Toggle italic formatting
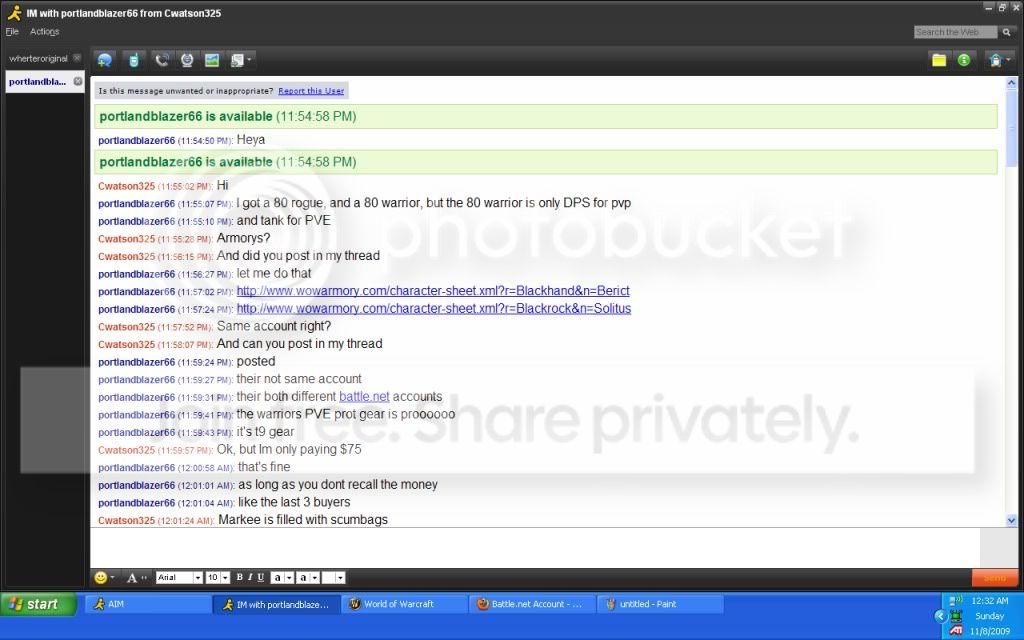The height and width of the screenshot is (640, 1024). (x=250, y=577)
